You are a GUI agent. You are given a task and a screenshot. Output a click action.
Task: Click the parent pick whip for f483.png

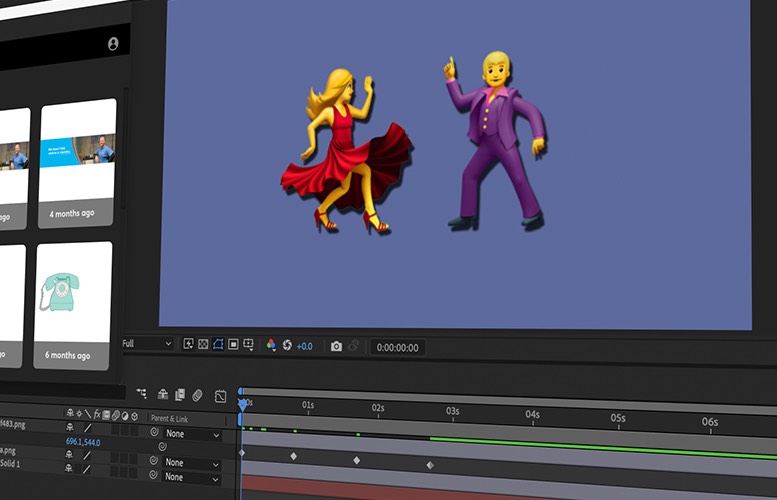[155, 432]
